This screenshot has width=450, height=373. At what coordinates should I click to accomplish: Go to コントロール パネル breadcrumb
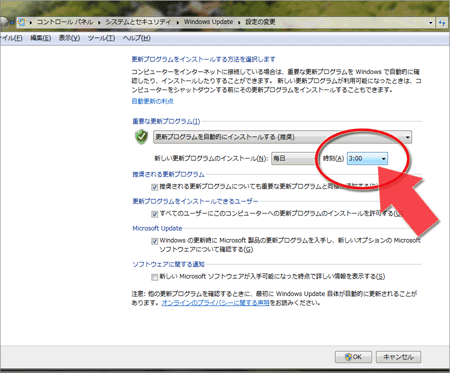[x=65, y=22]
